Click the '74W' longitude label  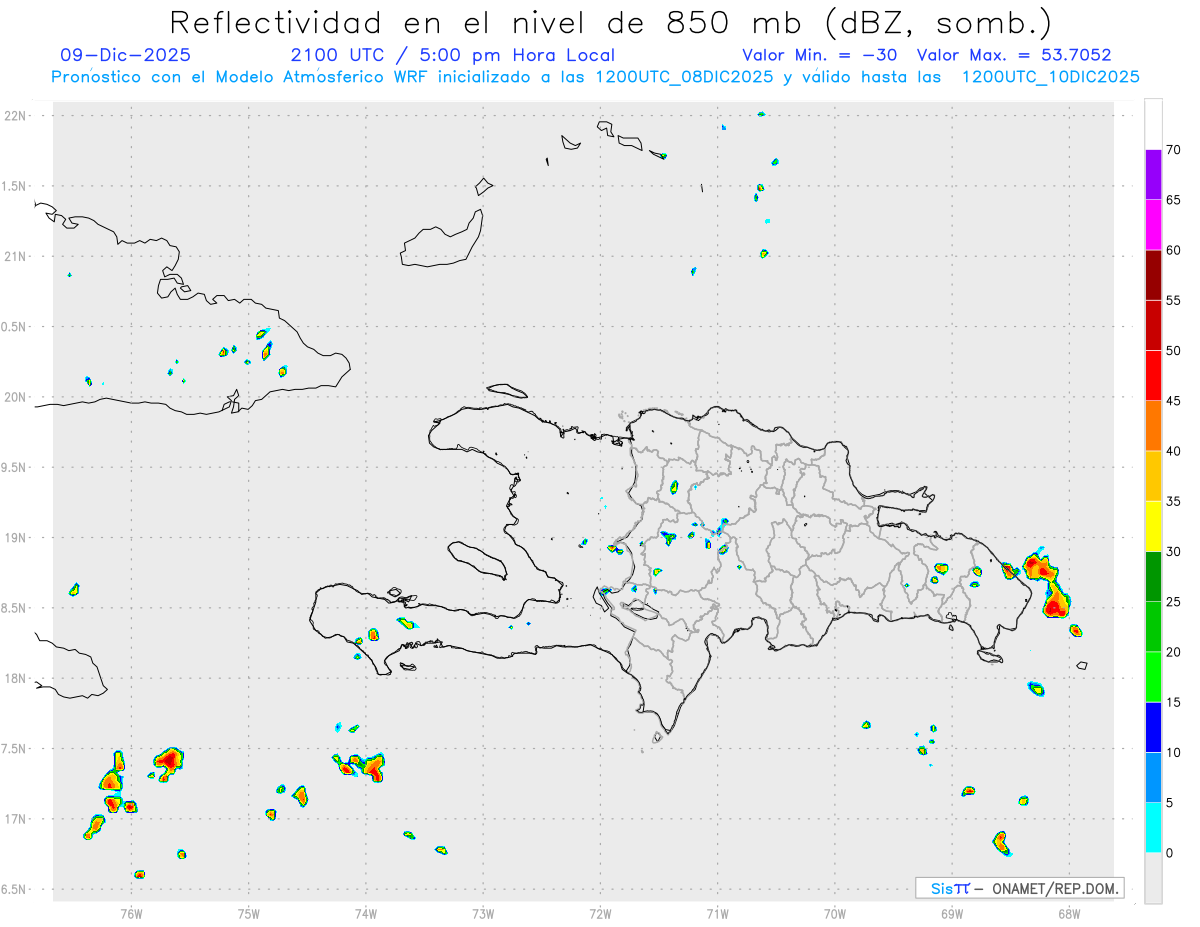tap(366, 913)
